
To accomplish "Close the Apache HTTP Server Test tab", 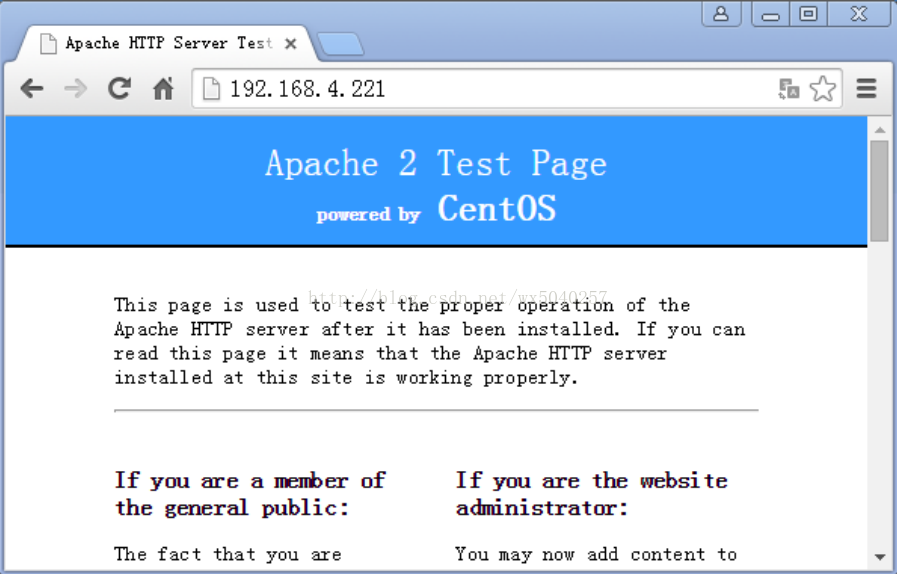I will (291, 44).
